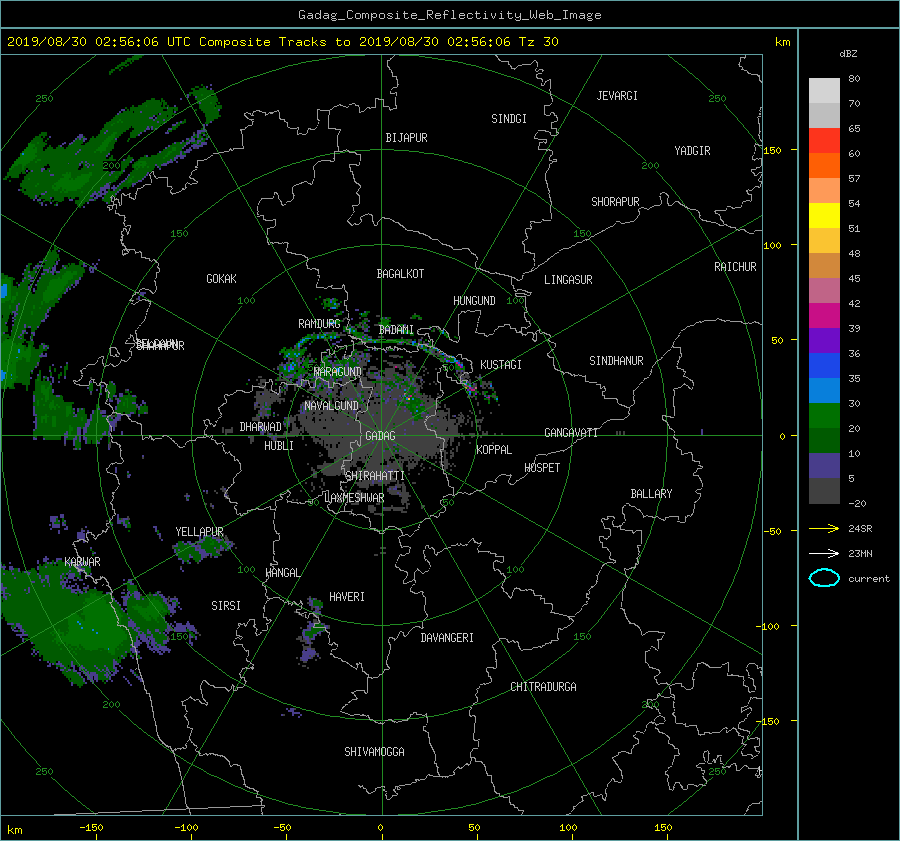Pick the lightest gray 70-80 dBZ swatch
The image size is (900, 841).
pos(824,91)
